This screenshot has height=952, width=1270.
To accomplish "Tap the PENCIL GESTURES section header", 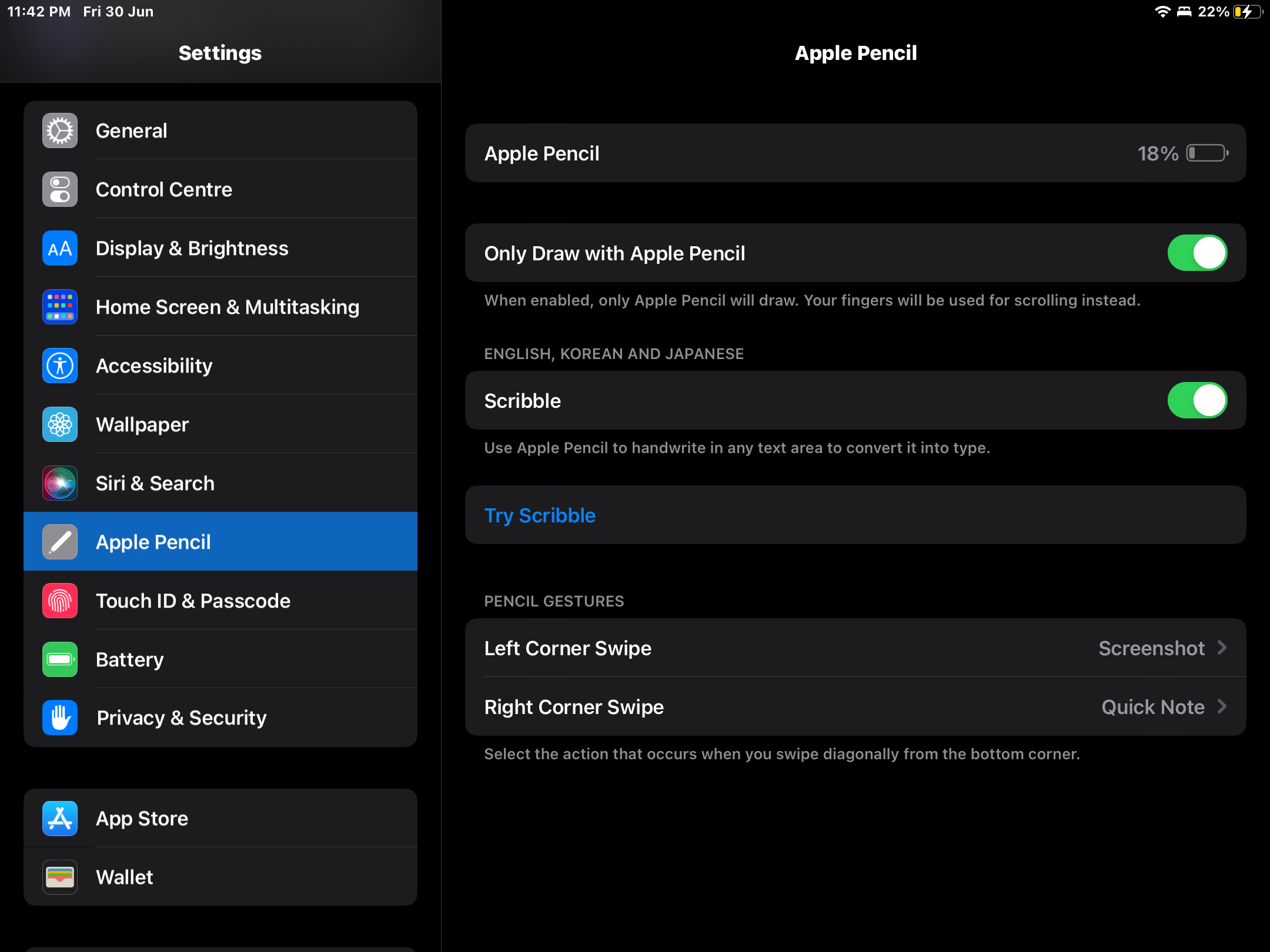I will point(554,601).
